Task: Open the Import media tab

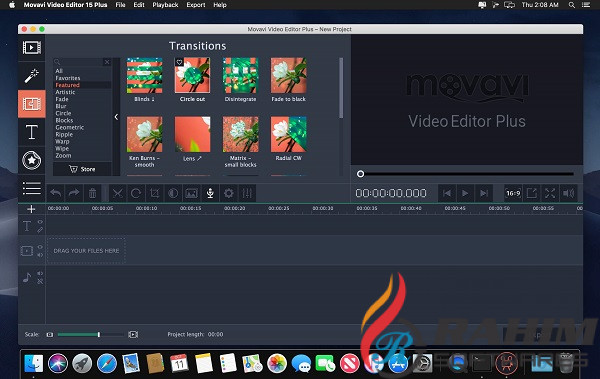Action: click(31, 48)
